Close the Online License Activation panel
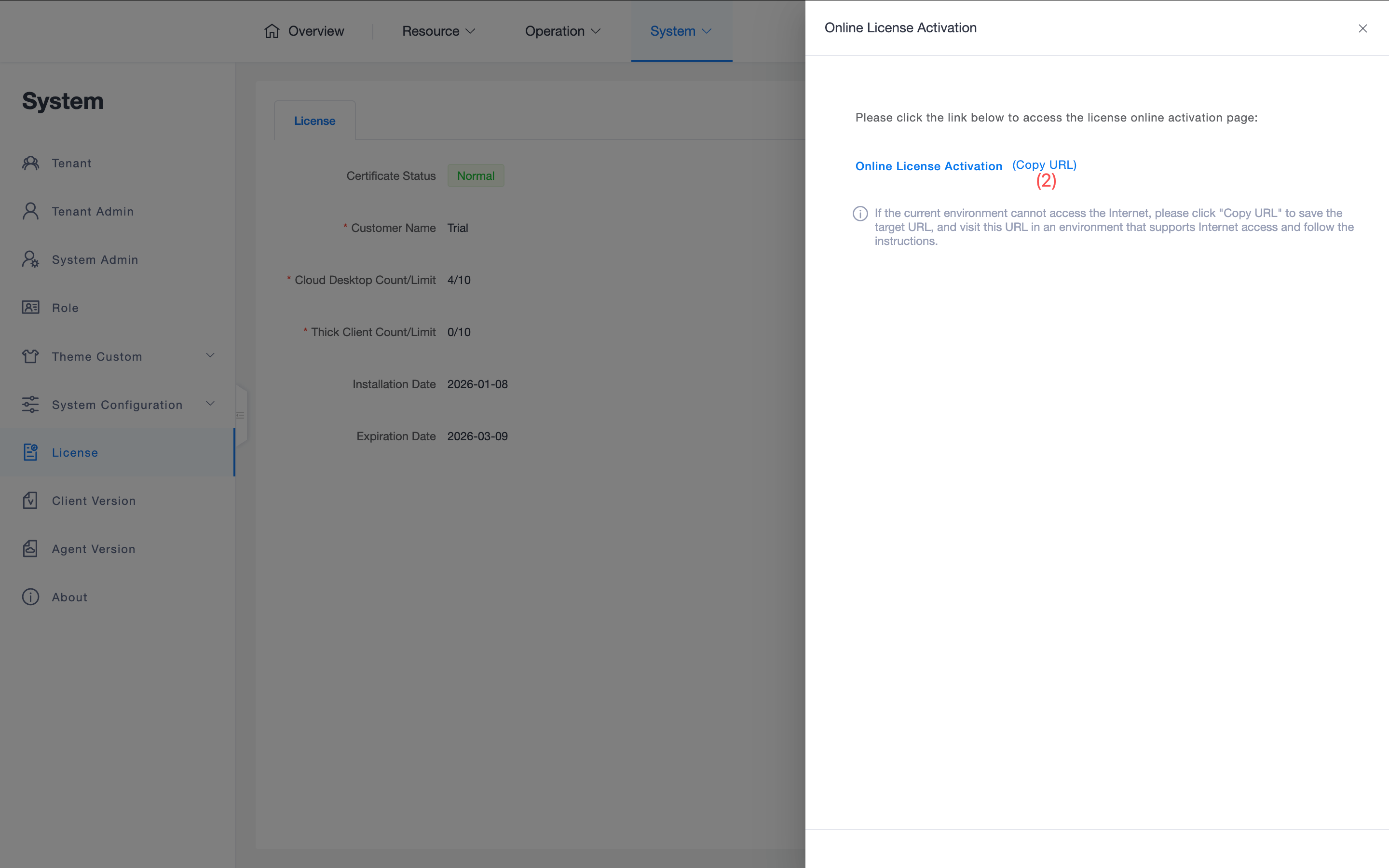Viewport: 1389px width, 868px height. click(x=1362, y=28)
